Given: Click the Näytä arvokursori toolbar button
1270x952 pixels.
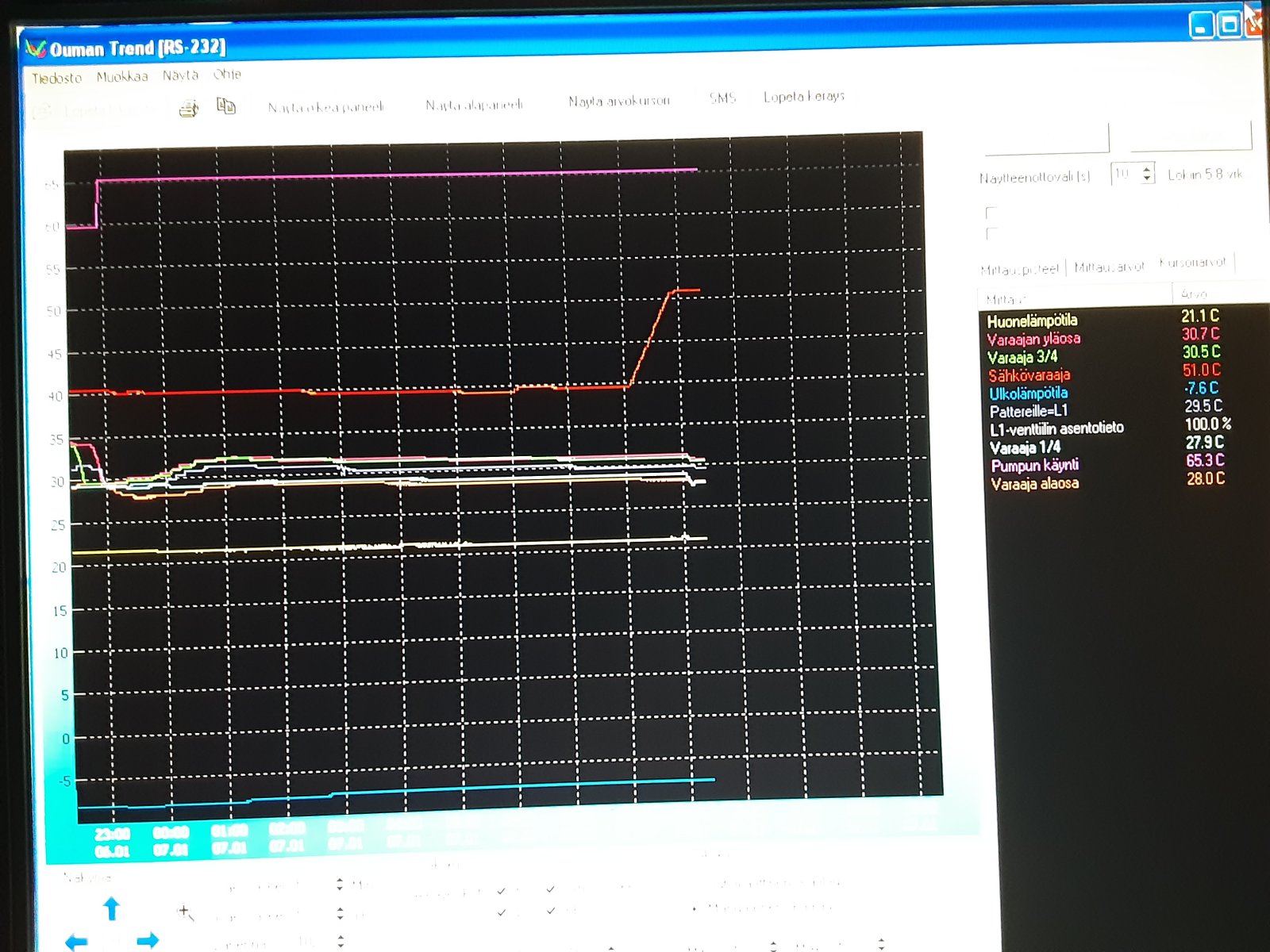Looking at the screenshot, I should tap(618, 101).
